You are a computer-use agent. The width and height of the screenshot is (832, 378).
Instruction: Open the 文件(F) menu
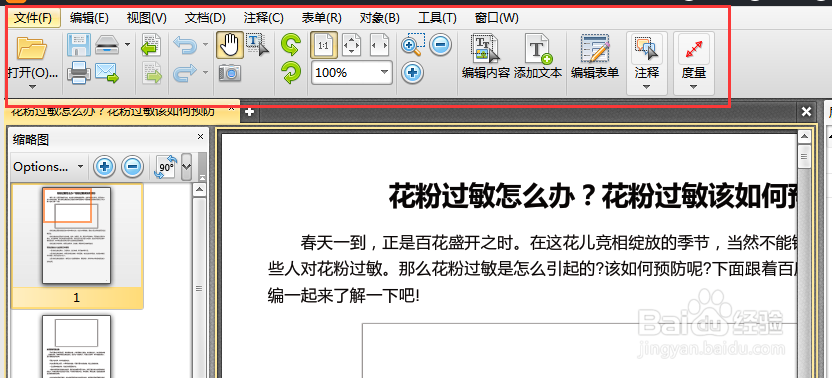click(33, 18)
